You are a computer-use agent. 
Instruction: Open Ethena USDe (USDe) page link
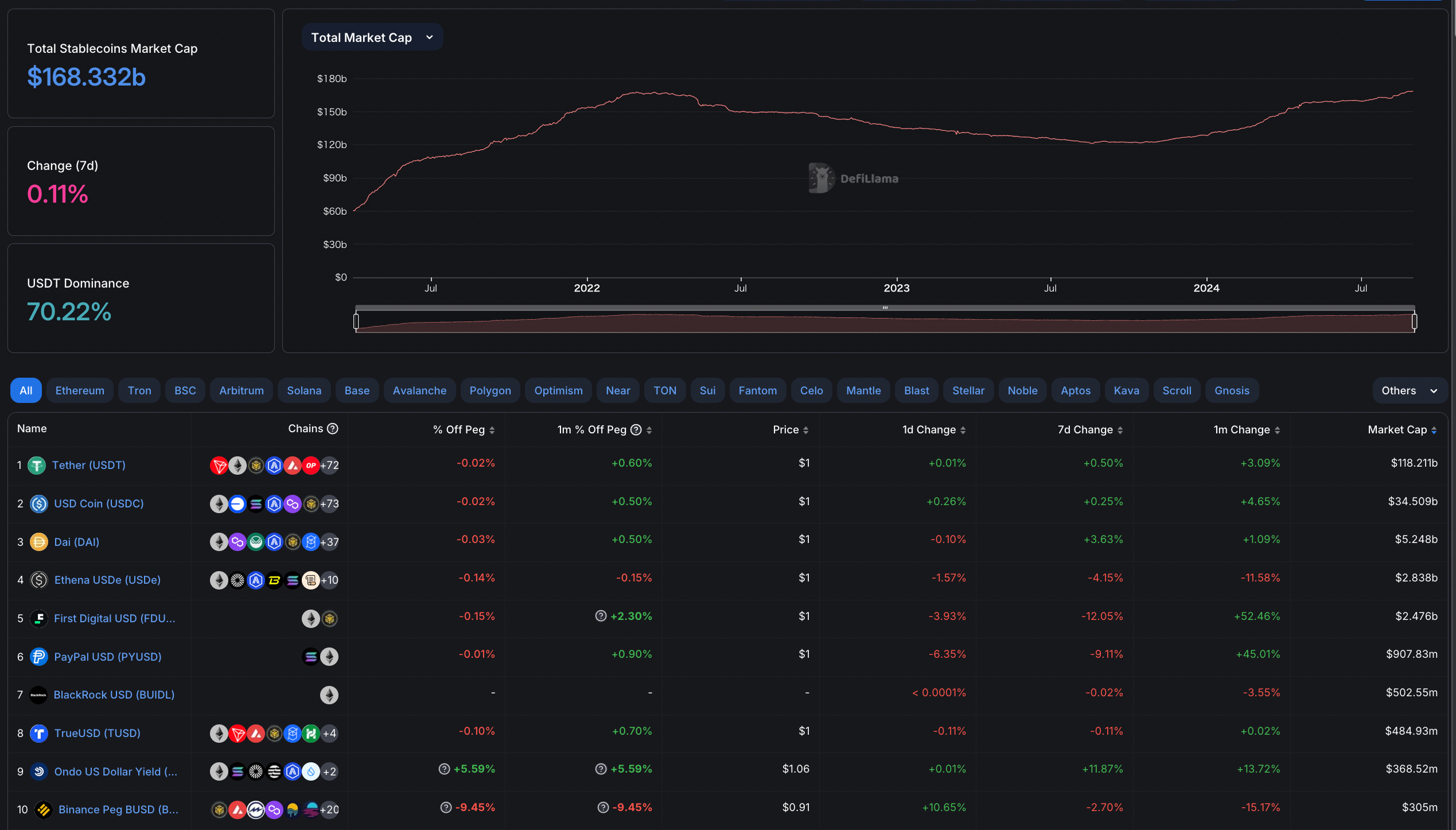click(107, 580)
